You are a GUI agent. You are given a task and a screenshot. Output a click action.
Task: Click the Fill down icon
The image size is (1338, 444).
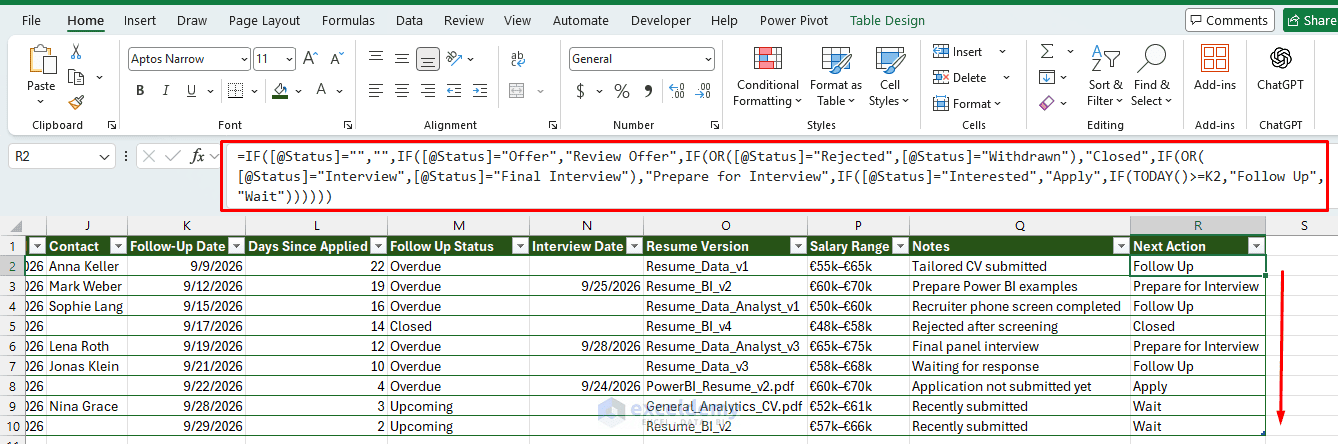point(1046,77)
